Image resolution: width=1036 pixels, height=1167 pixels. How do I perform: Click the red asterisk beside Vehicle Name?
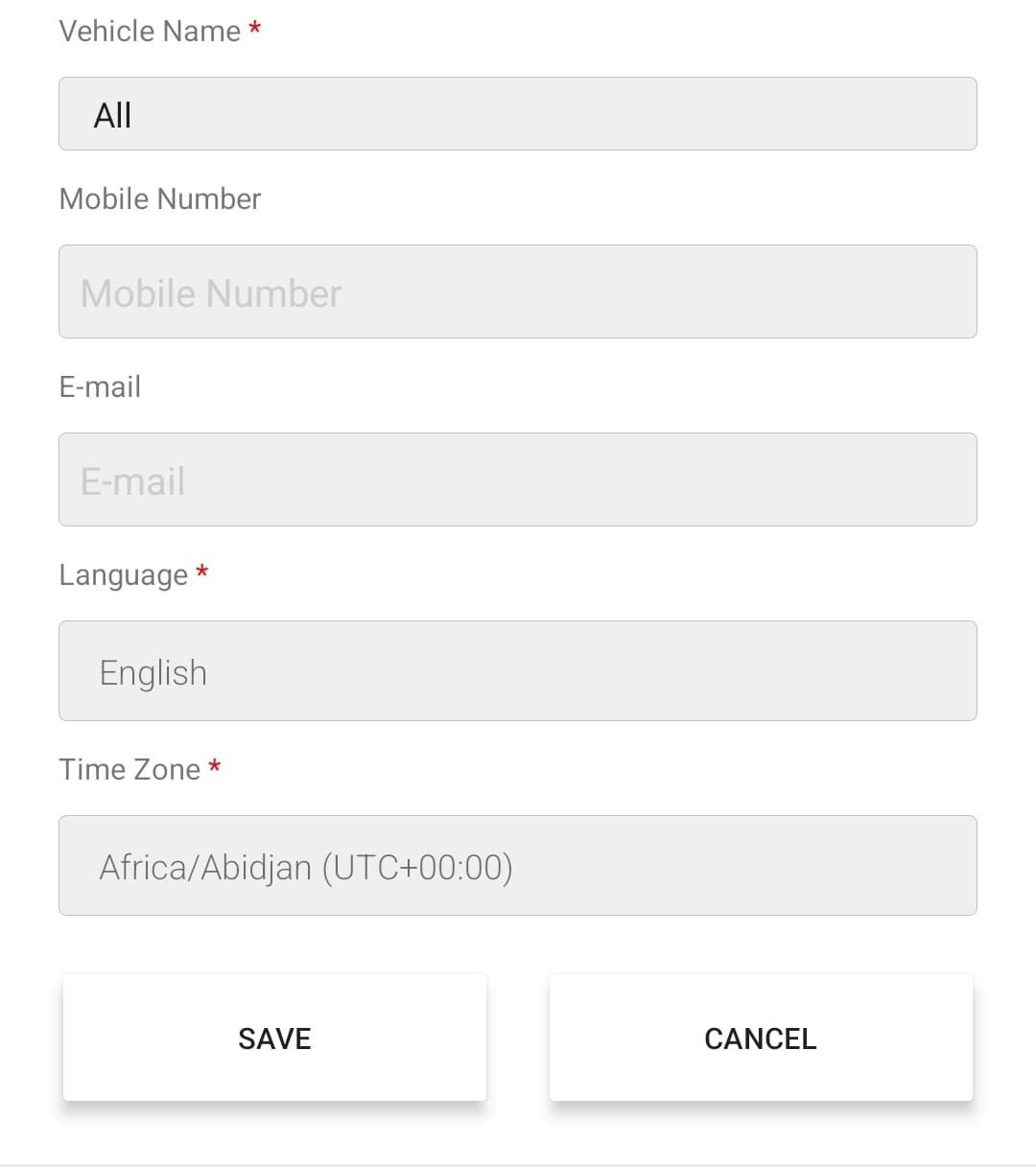pyautogui.click(x=255, y=30)
